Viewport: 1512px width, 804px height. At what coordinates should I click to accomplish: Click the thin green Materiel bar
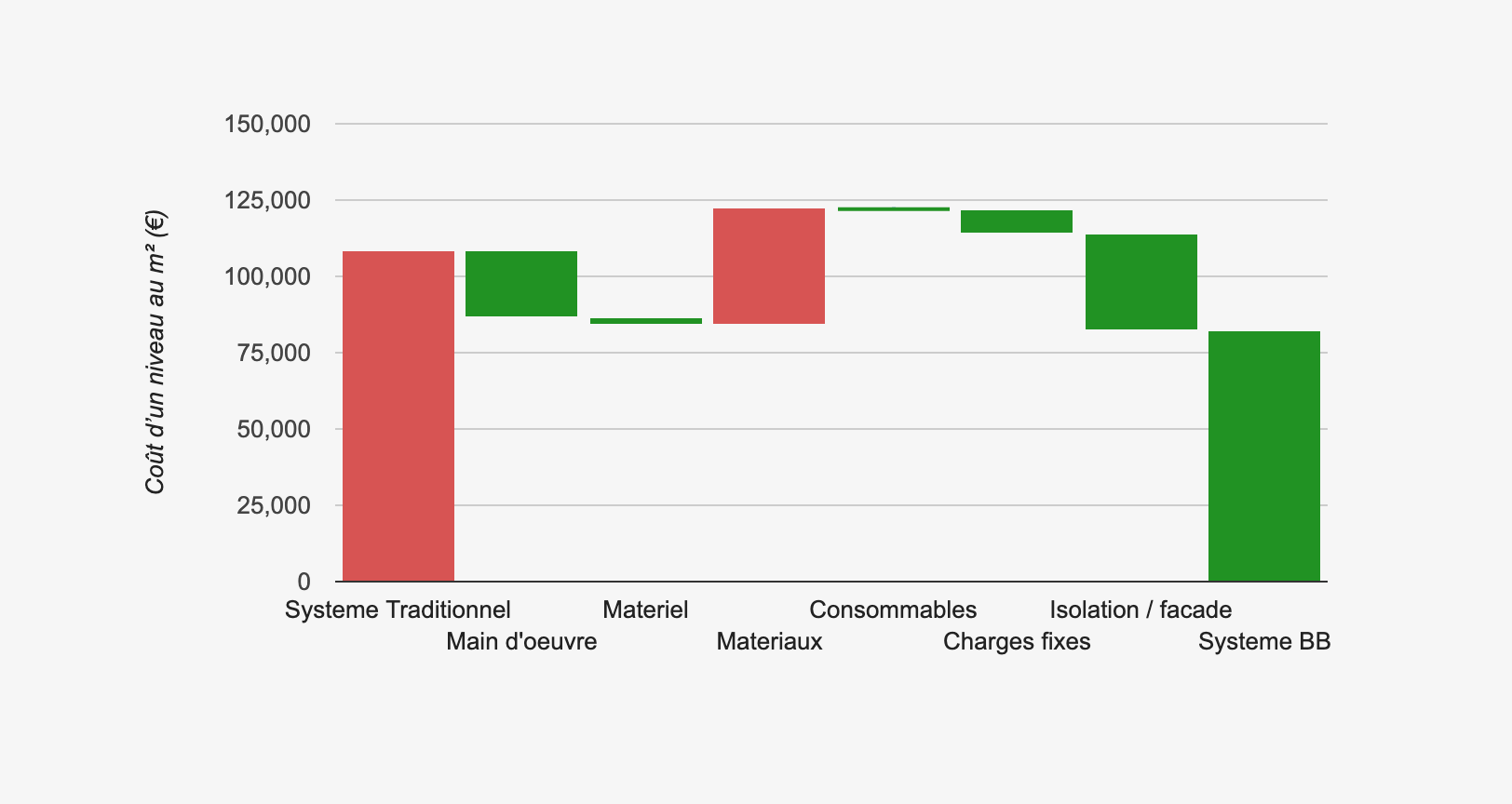click(x=646, y=321)
